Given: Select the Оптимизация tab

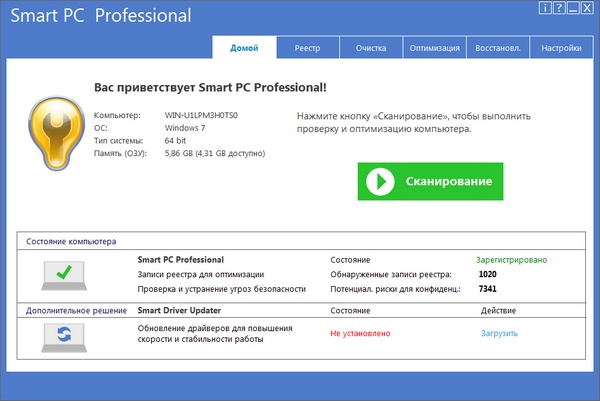Looking at the screenshot, I should click(434, 48).
